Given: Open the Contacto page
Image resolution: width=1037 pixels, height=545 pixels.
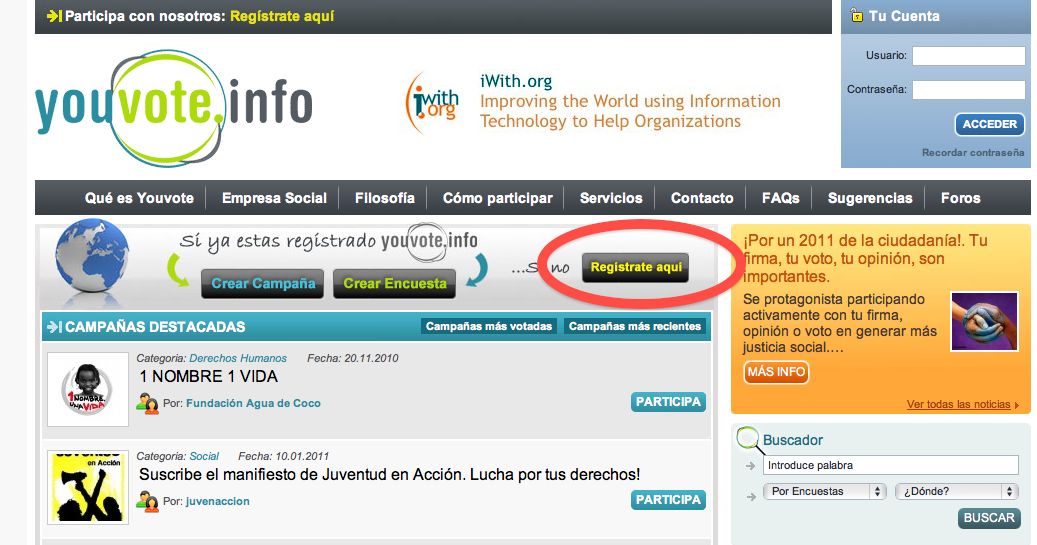Looking at the screenshot, I should tap(702, 198).
